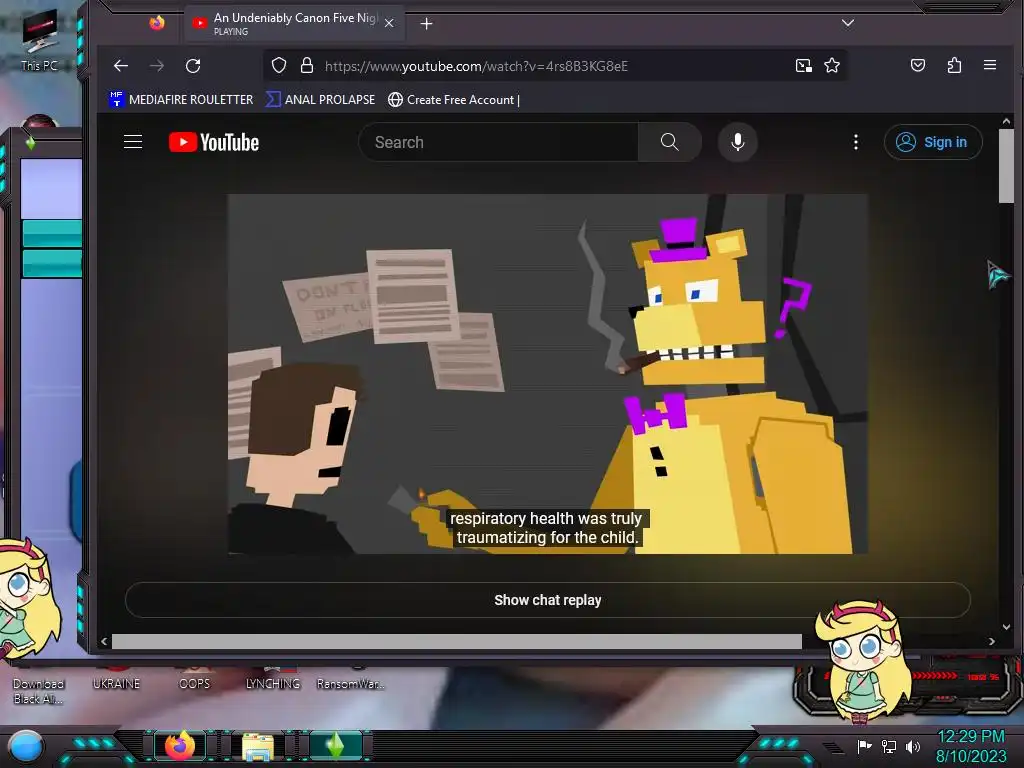Image resolution: width=1024 pixels, height=768 pixels.
Task: Click the green diamond taskbar app
Action: click(x=336, y=746)
